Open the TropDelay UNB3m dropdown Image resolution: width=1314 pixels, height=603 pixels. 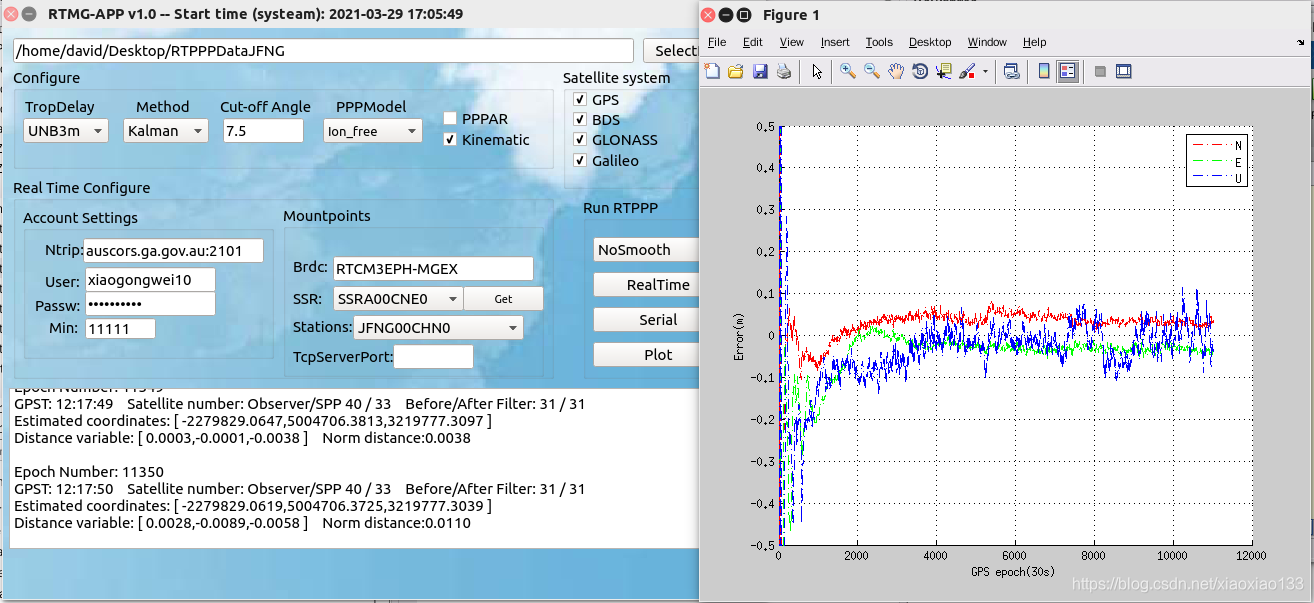click(x=66, y=131)
